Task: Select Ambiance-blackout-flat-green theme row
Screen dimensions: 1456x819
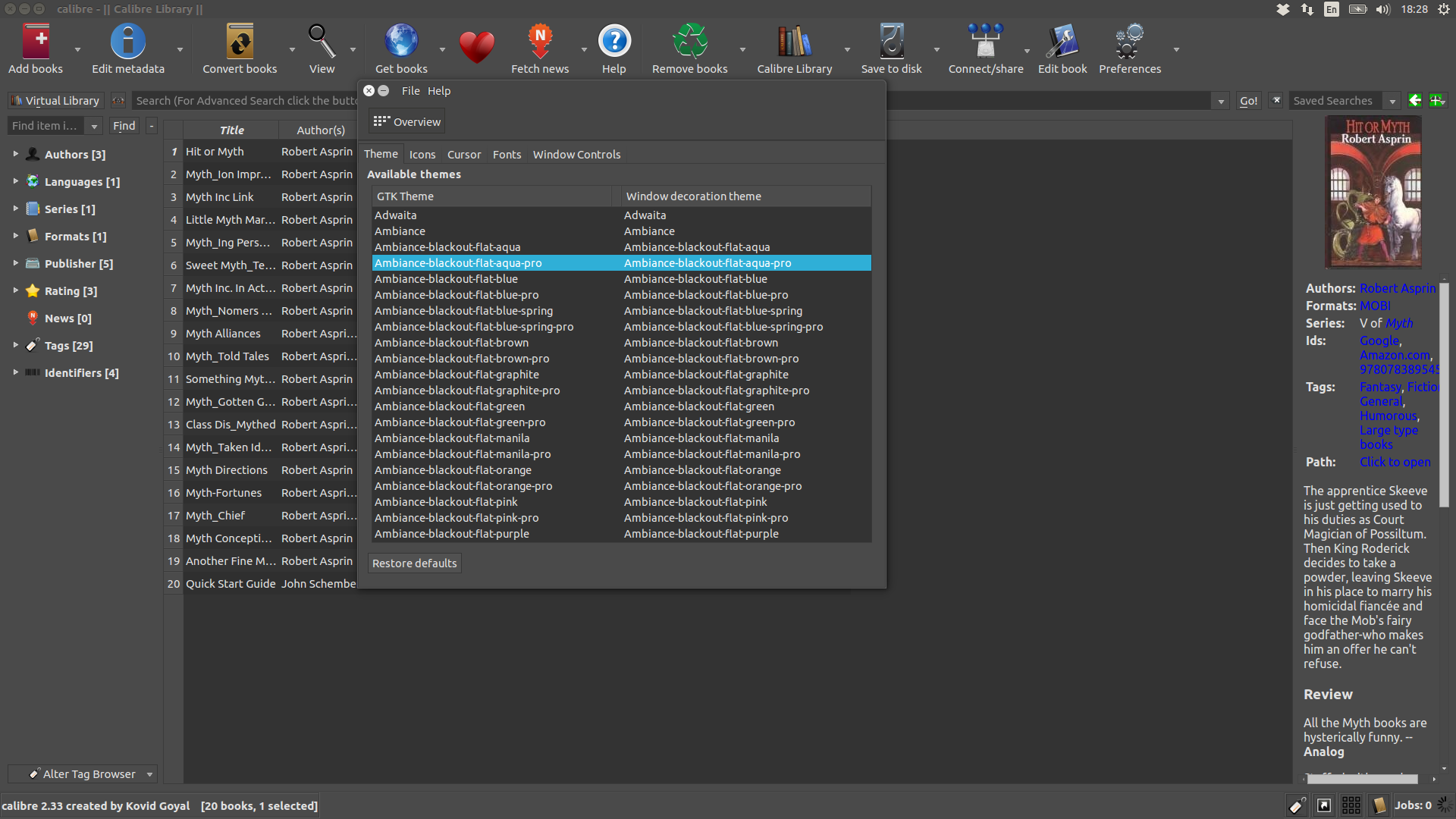Action: [449, 406]
